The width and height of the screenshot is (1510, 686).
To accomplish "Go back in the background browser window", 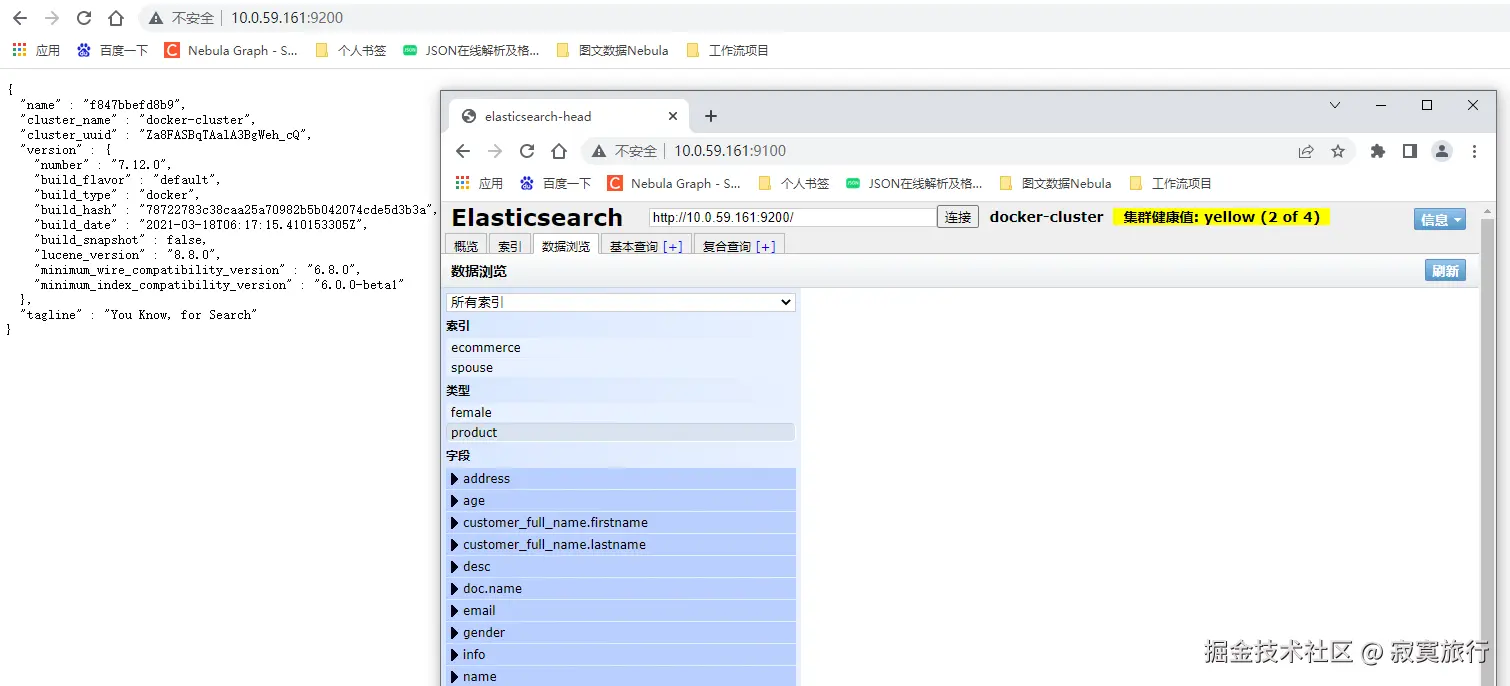I will pyautogui.click(x=20, y=18).
